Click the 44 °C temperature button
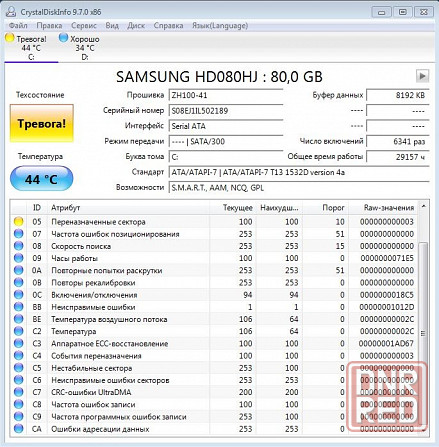 (x=42, y=179)
